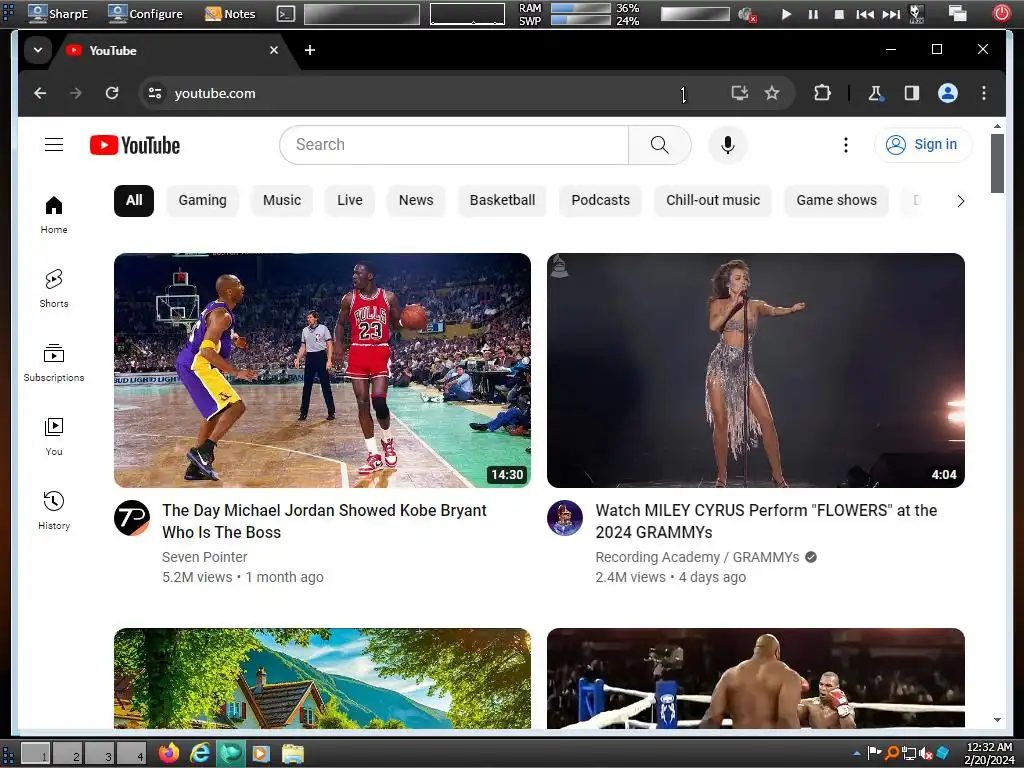Viewport: 1024px width, 768px height.
Task: Open the browser extensions puzzle icon
Action: (x=822, y=93)
